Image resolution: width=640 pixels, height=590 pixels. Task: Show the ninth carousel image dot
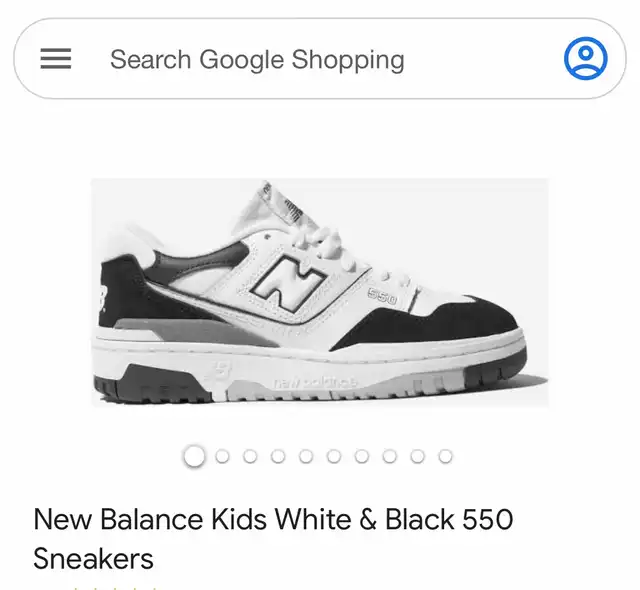pos(418,457)
